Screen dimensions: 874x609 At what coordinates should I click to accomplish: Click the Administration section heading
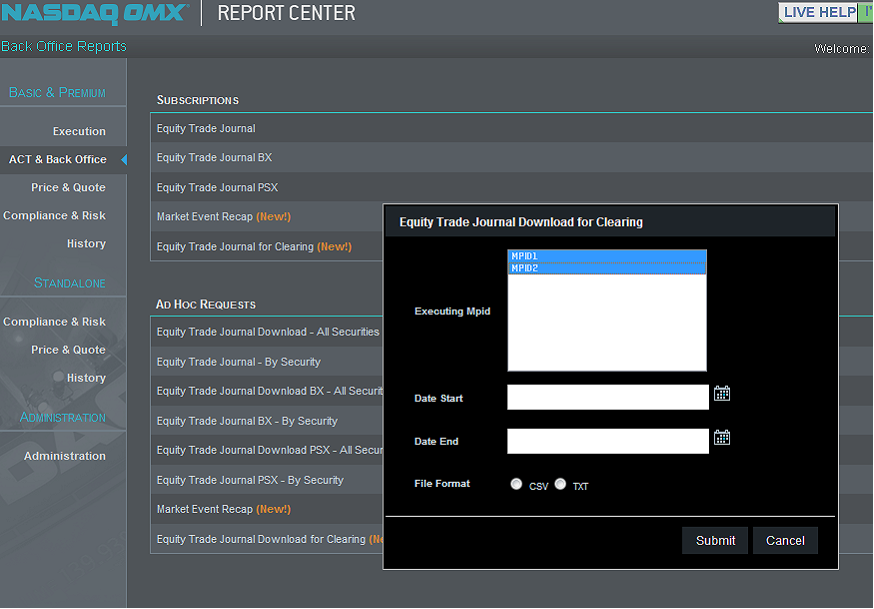(62, 417)
